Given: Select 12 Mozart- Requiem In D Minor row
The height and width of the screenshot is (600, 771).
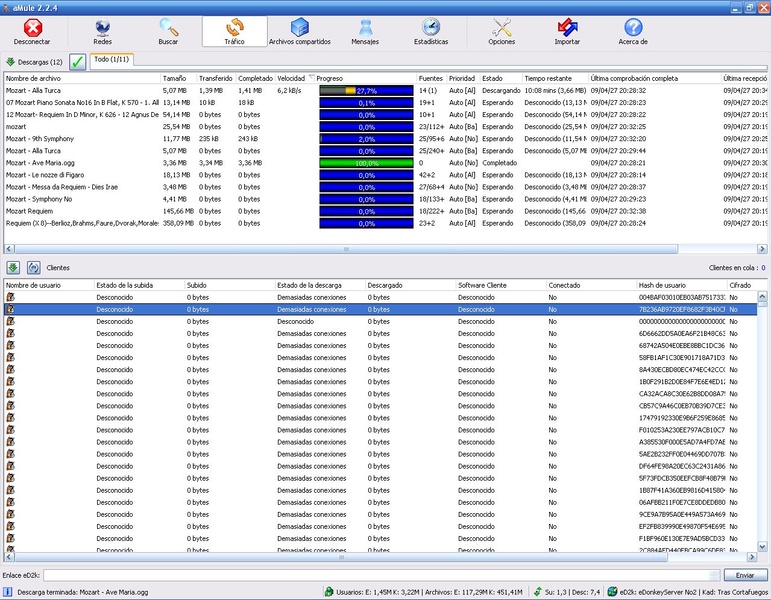Looking at the screenshot, I should [x=386, y=115].
